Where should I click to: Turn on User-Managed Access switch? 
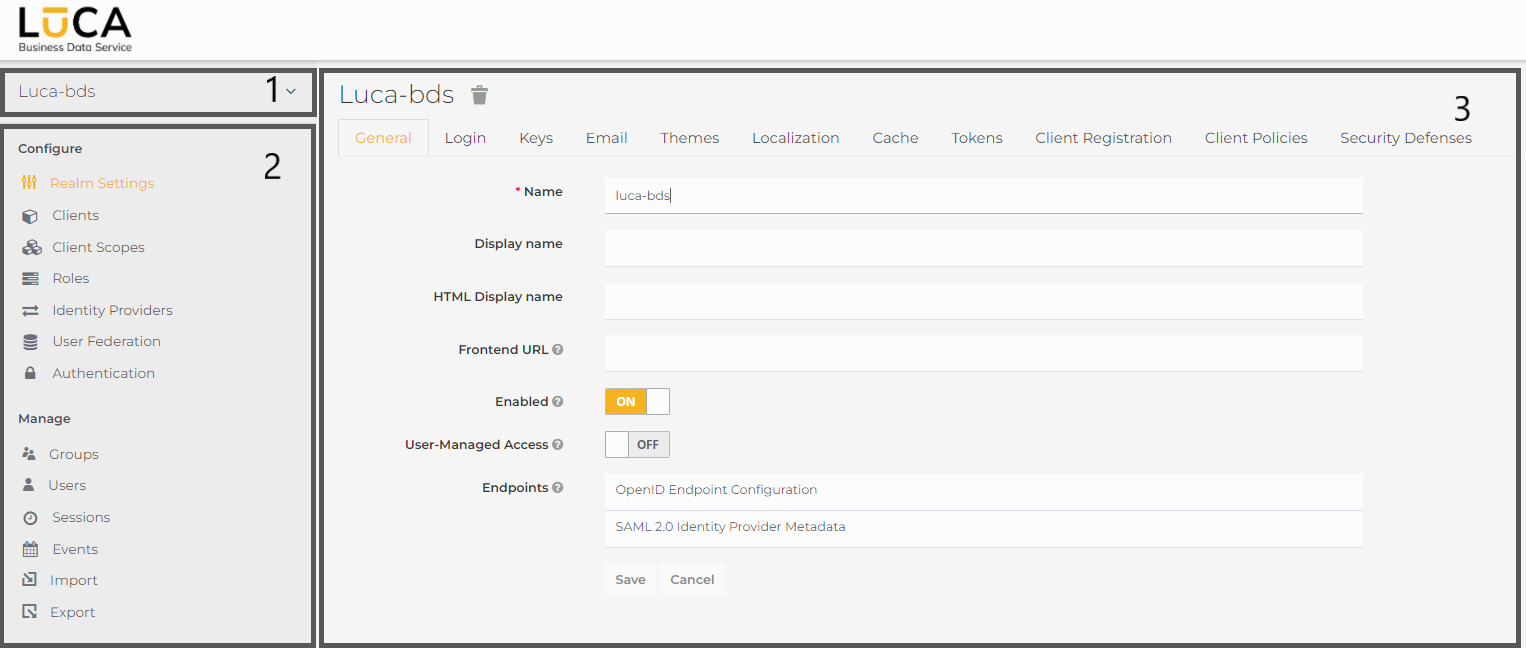637,445
